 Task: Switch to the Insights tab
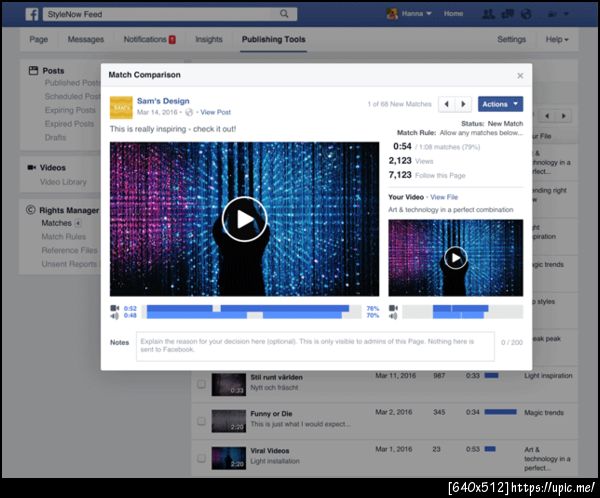pyautogui.click(x=209, y=39)
